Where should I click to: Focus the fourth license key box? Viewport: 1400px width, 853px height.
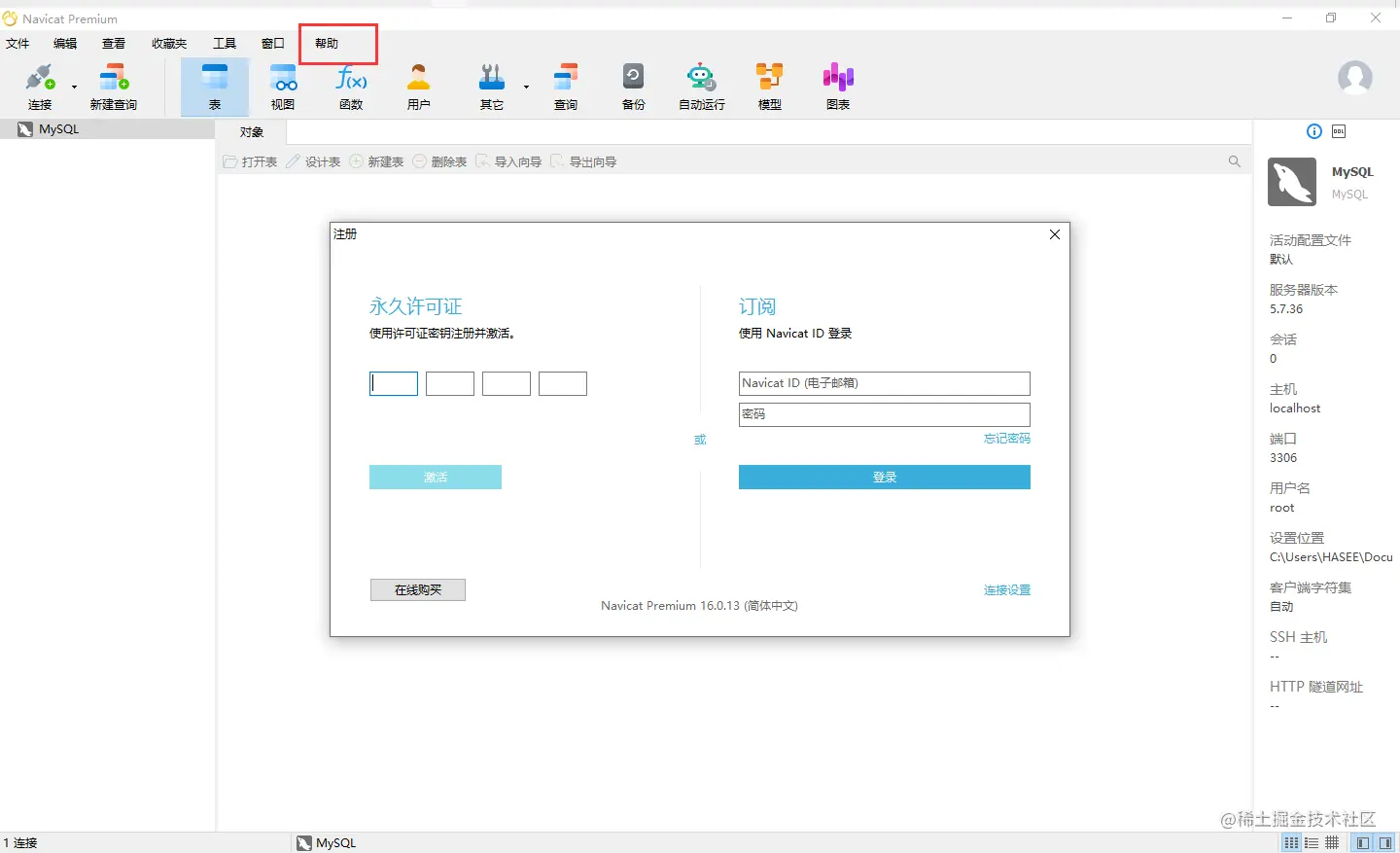pos(563,383)
